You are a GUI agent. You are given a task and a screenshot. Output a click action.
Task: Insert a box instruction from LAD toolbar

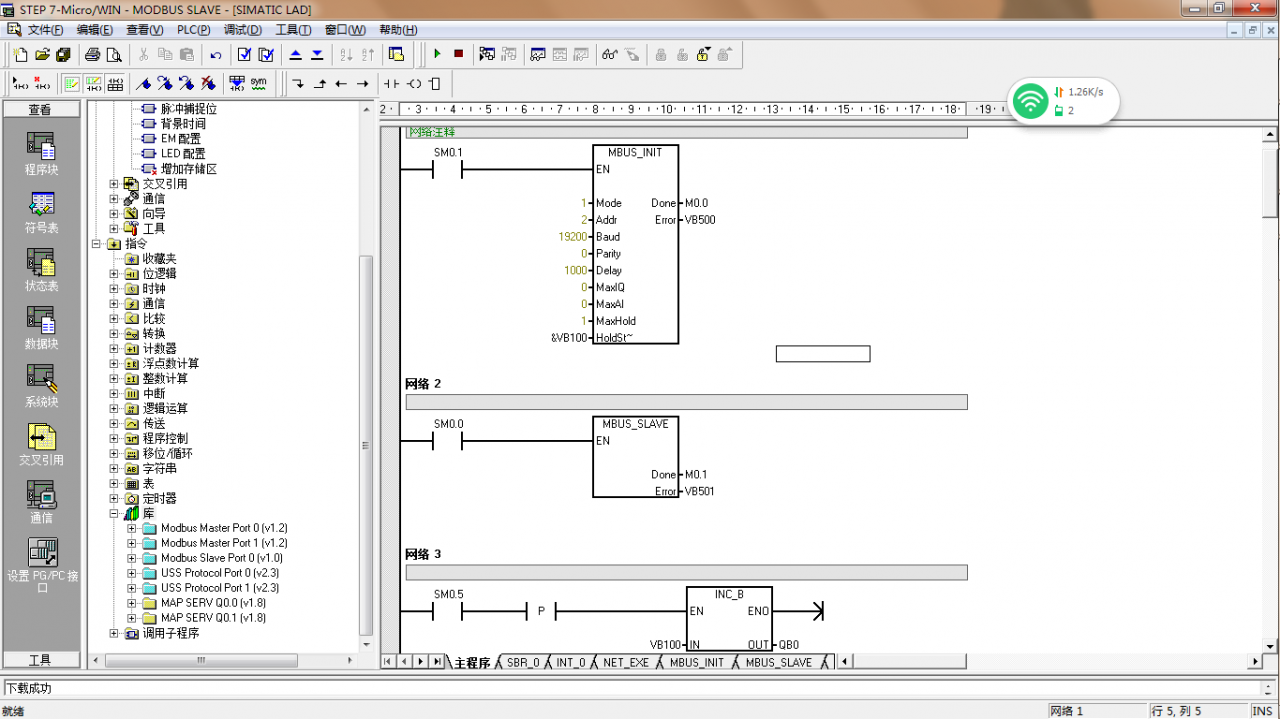point(435,83)
